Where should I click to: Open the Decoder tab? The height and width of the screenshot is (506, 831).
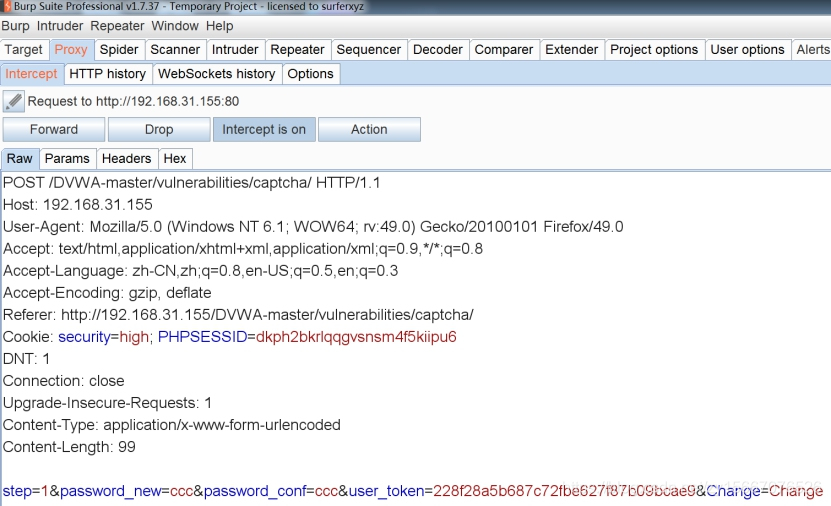coord(438,50)
